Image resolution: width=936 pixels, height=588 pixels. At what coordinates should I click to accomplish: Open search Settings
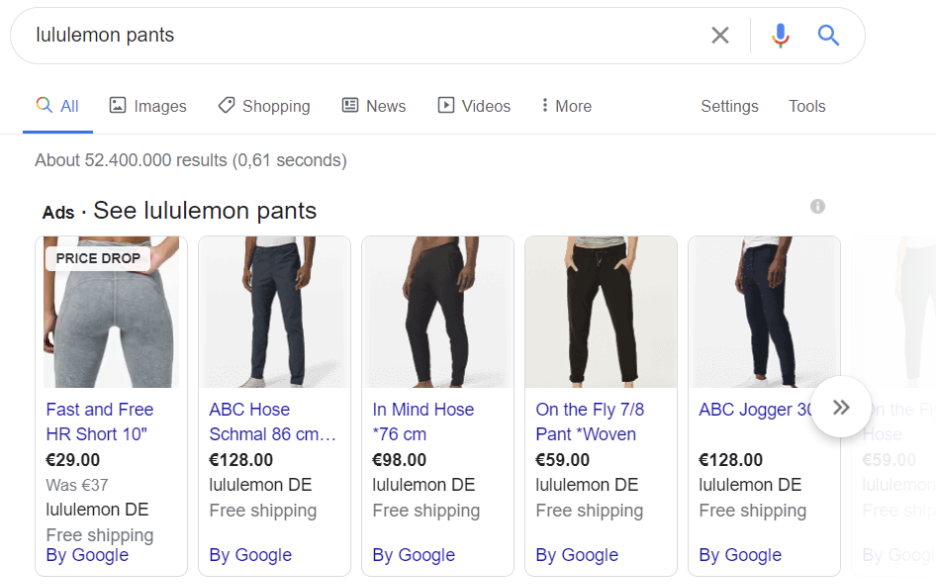[x=729, y=106]
